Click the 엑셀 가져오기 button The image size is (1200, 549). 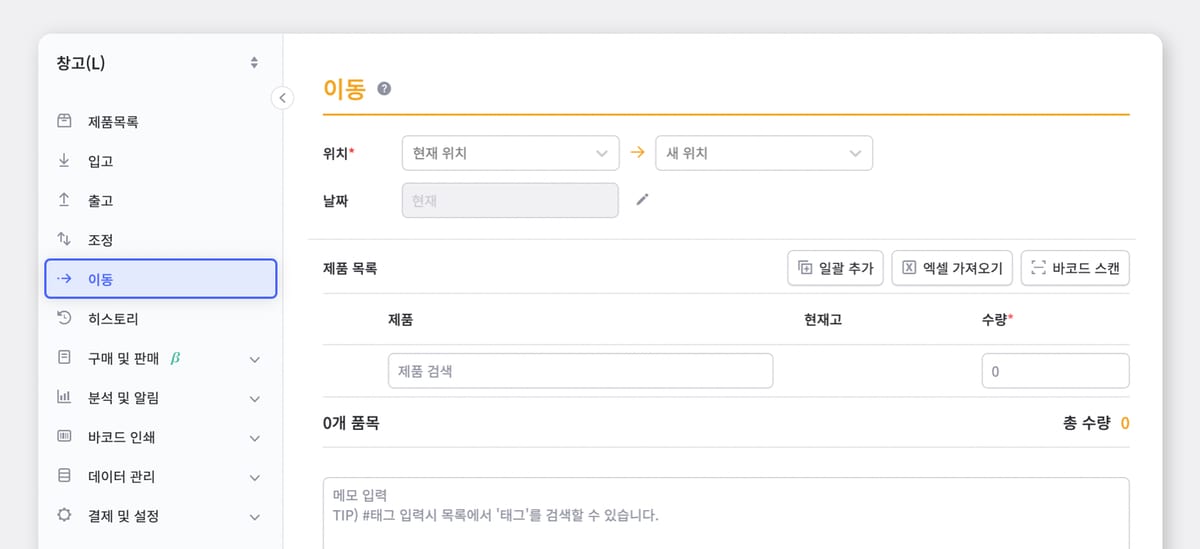pyautogui.click(x=952, y=268)
